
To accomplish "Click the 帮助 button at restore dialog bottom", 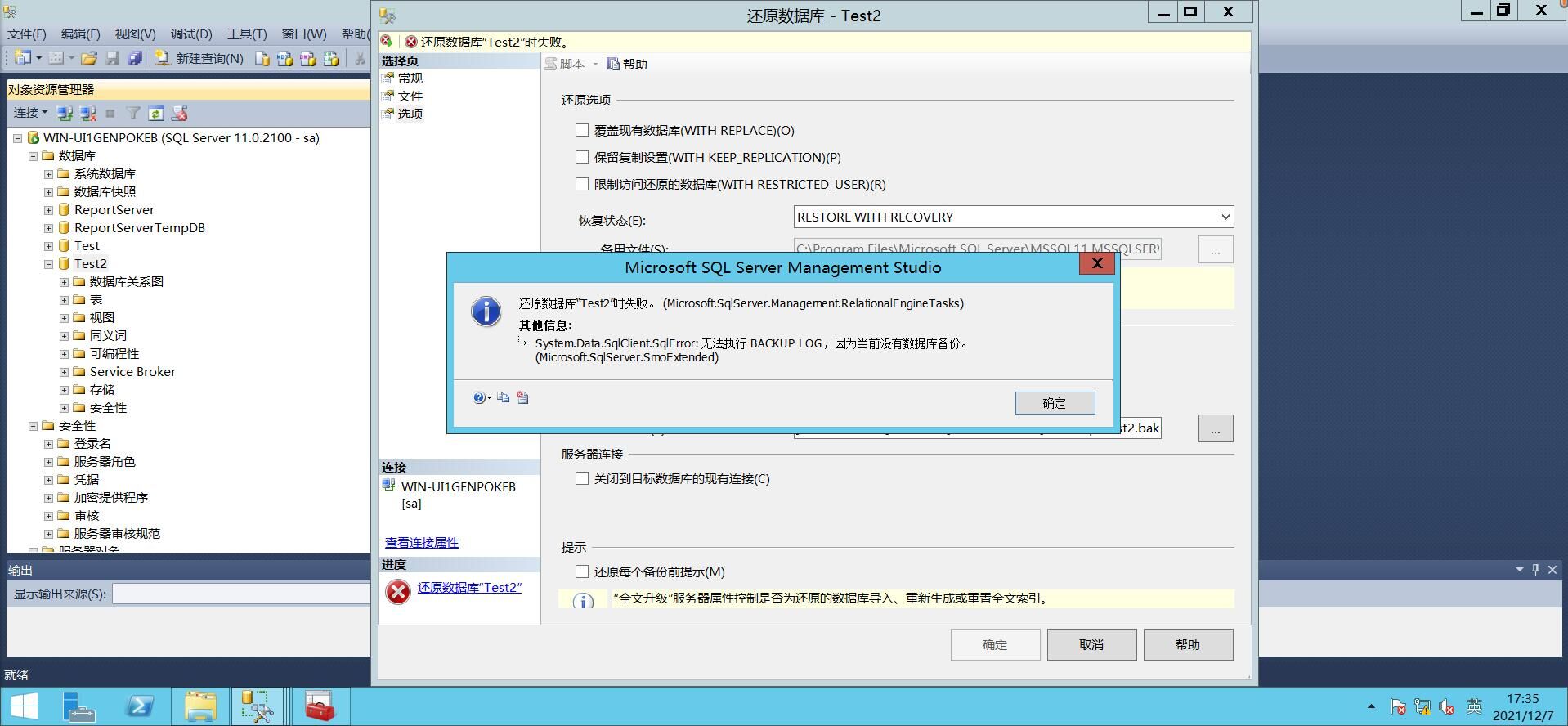I will point(1188,645).
